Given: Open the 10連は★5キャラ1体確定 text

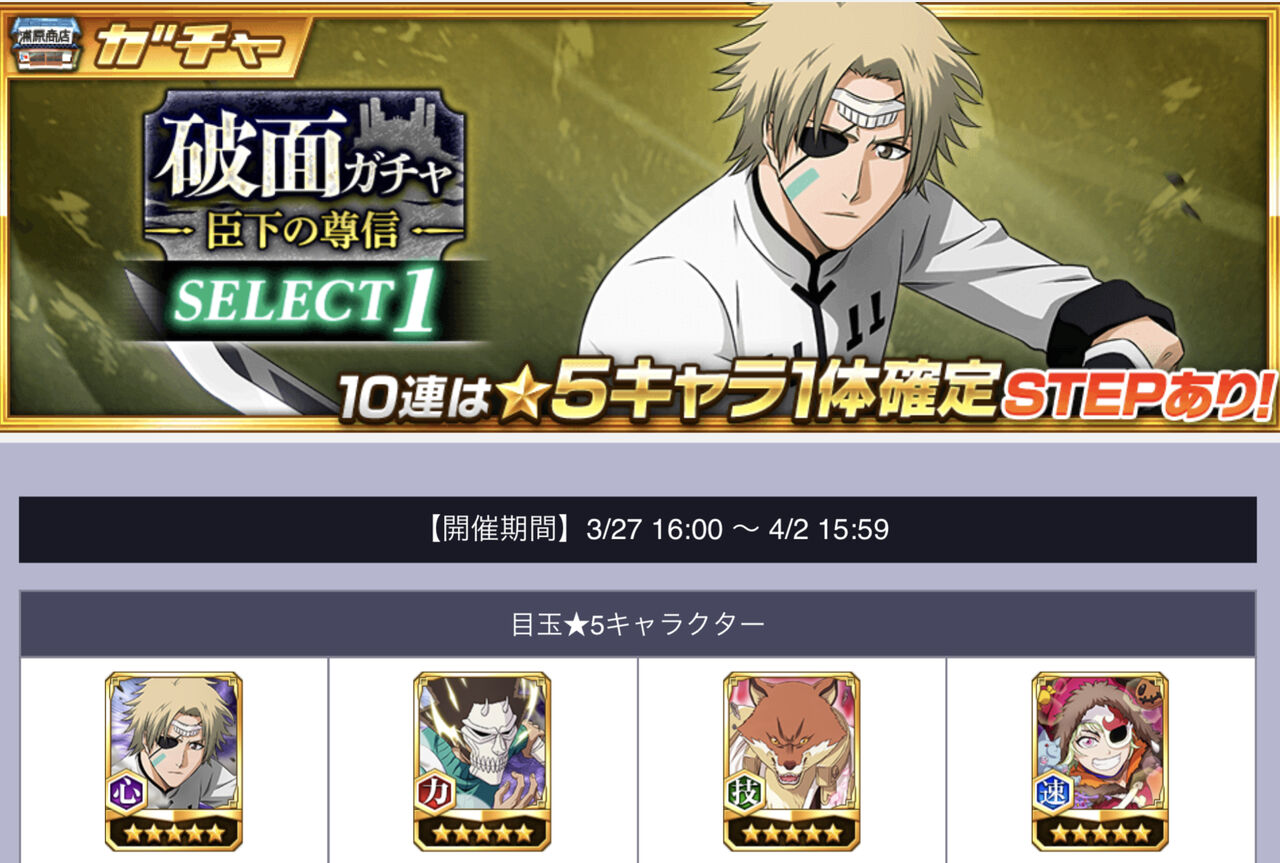Looking at the screenshot, I should point(667,396).
